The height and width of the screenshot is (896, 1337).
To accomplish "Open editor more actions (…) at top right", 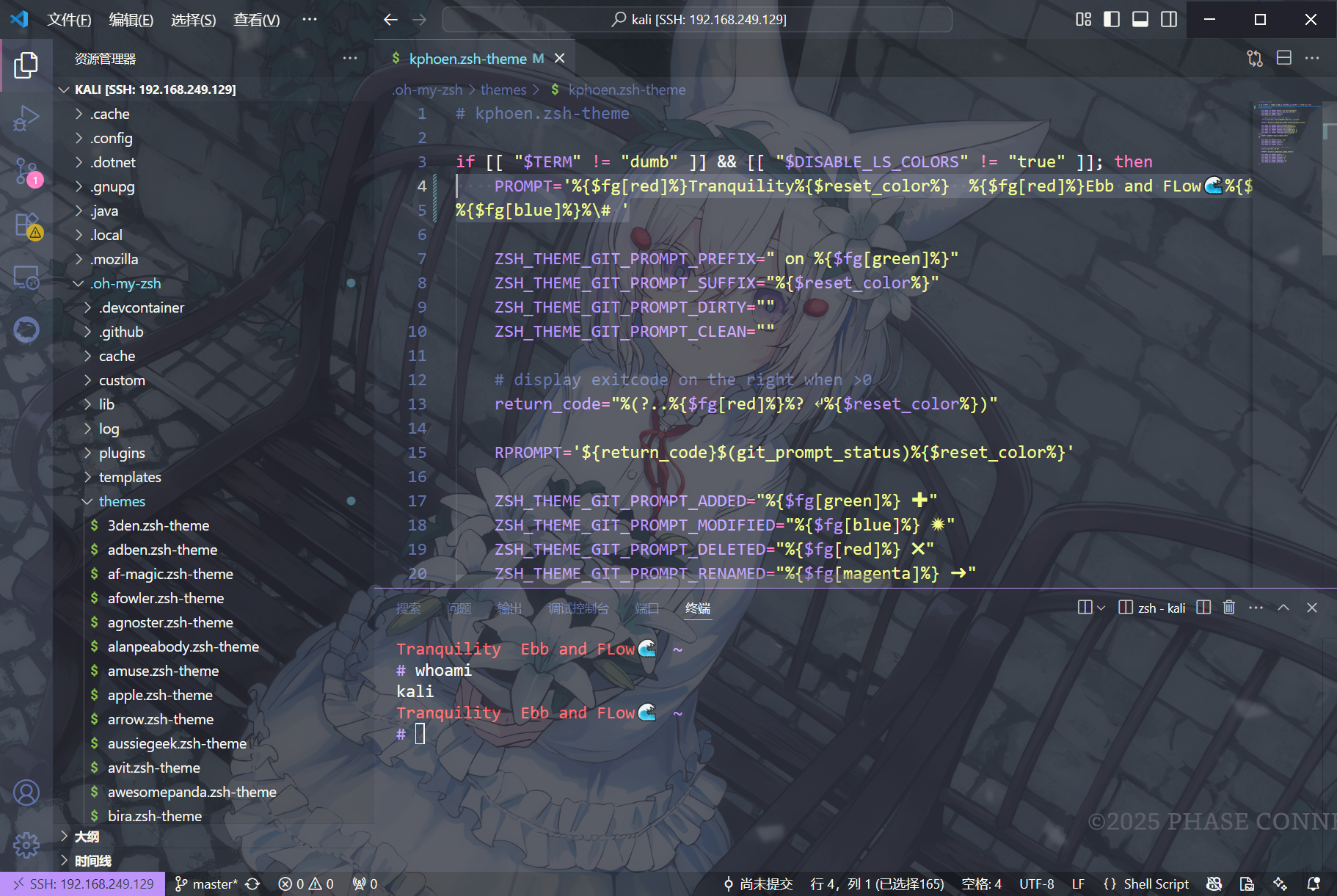I will pos(1312,58).
